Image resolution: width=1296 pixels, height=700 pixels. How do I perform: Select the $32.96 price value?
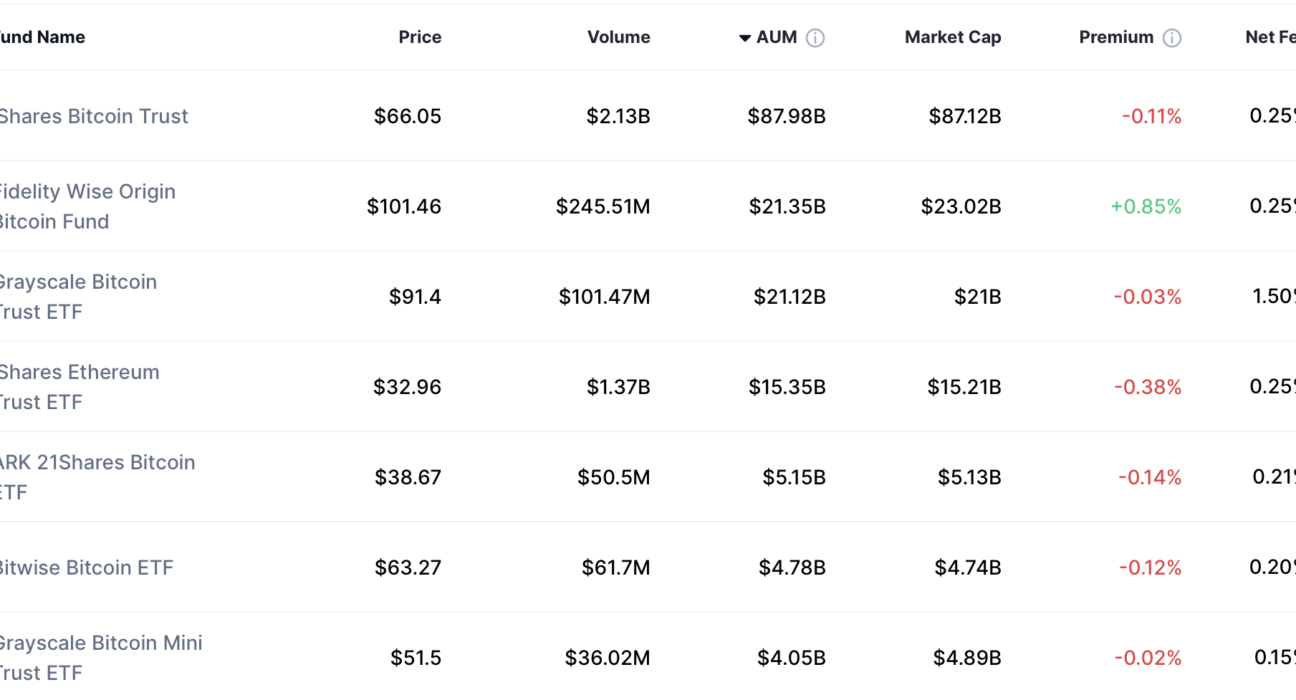tap(407, 386)
